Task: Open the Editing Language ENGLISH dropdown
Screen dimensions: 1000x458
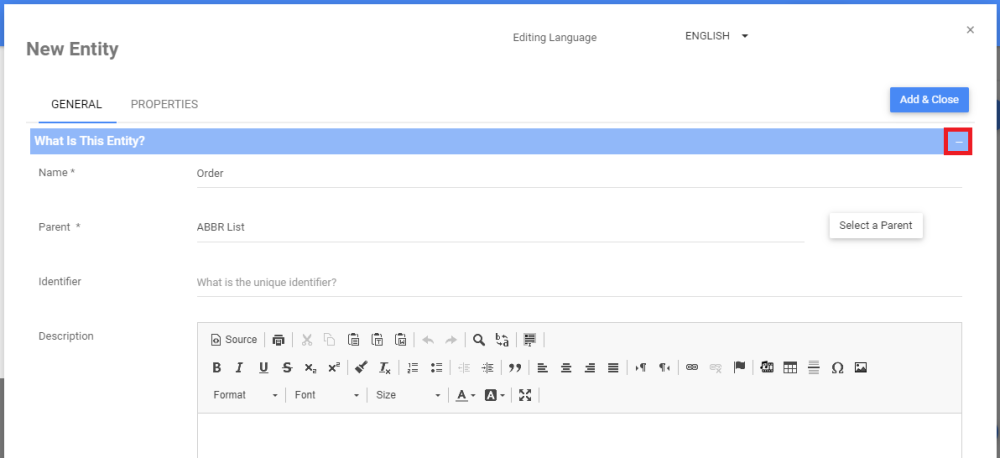Action: click(716, 36)
